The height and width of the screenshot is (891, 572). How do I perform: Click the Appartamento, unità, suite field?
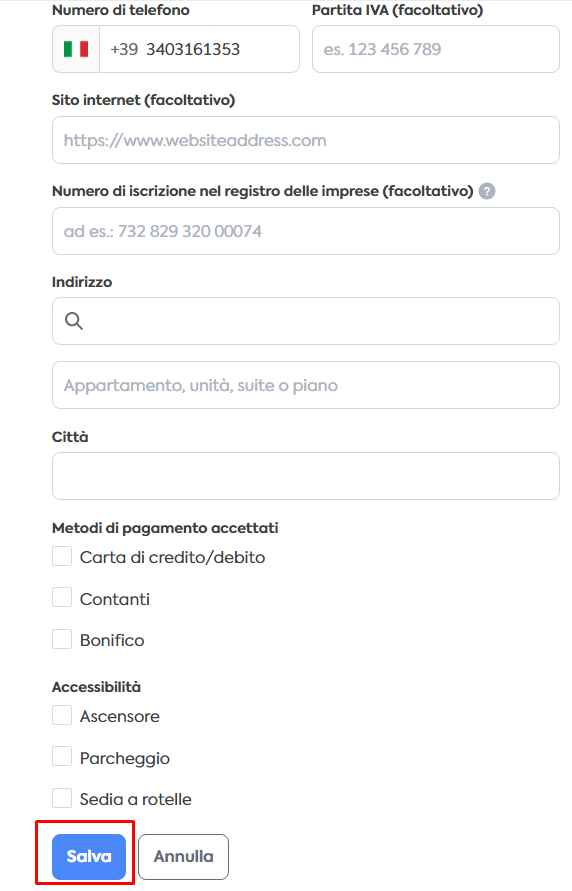click(x=306, y=385)
